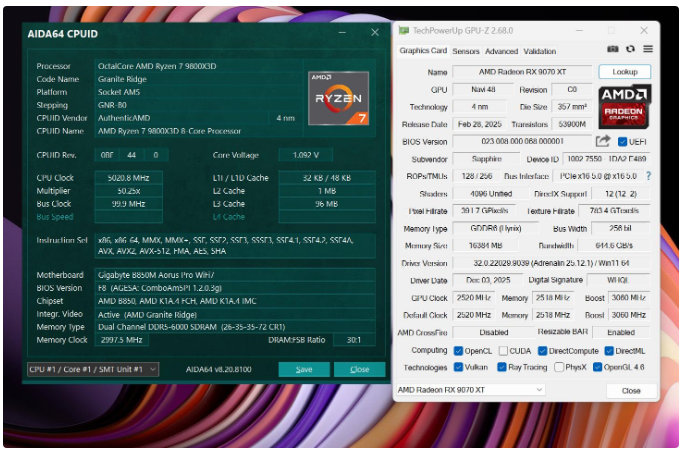Toggle the UEFI checkbox

(622, 142)
